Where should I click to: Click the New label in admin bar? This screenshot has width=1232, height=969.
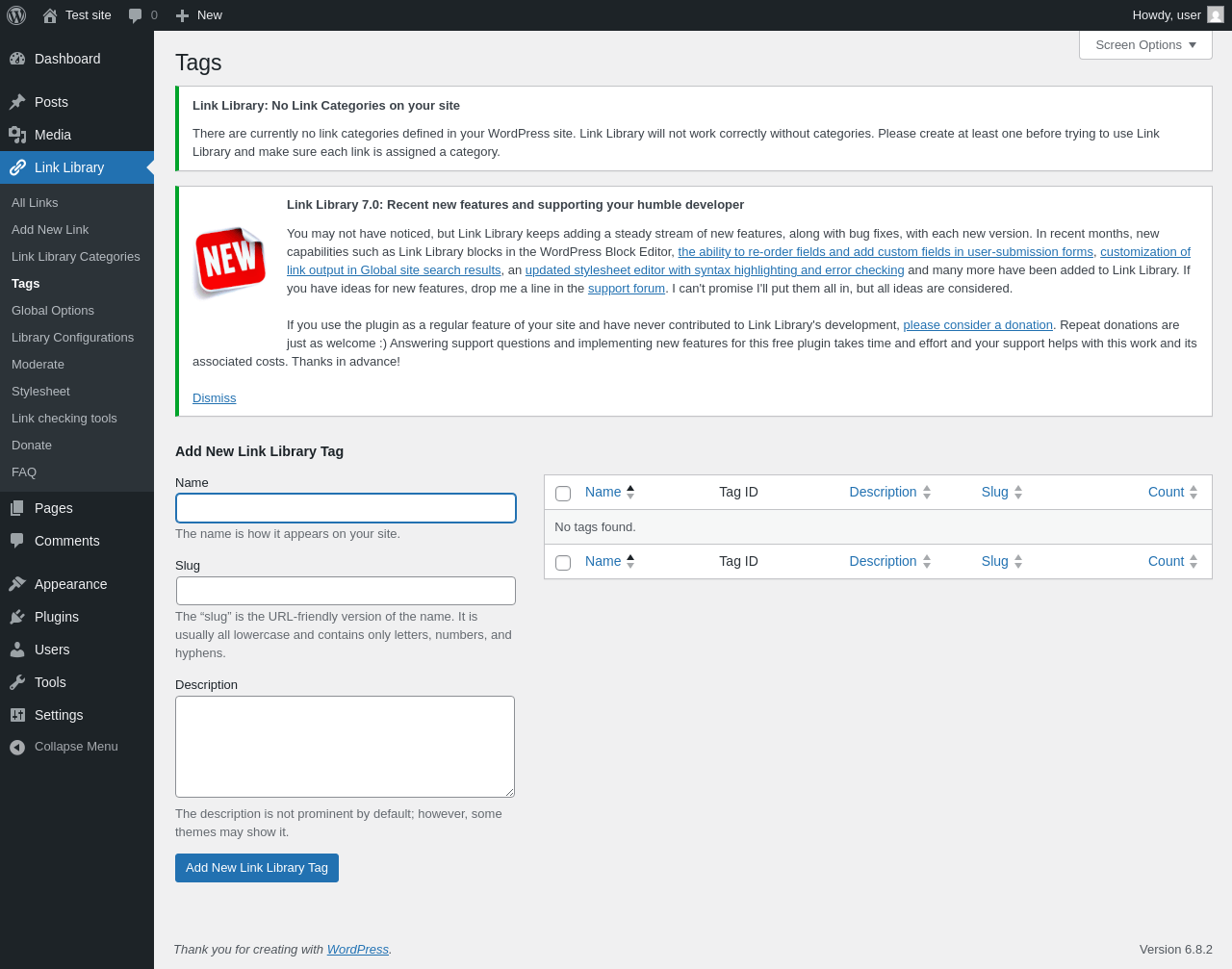[210, 15]
